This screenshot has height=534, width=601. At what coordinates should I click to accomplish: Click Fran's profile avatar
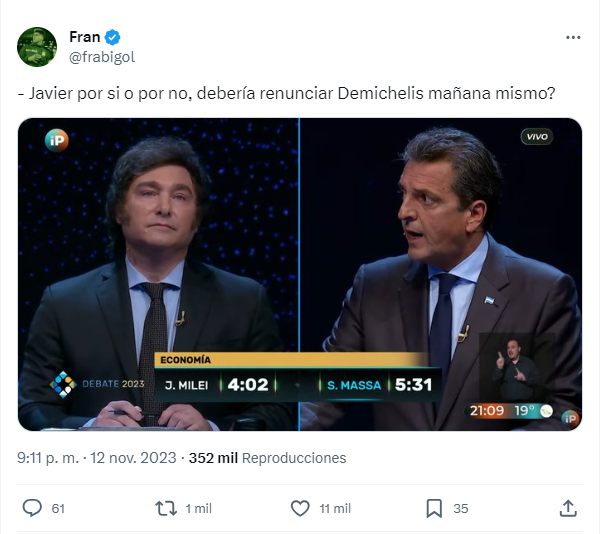point(37,47)
